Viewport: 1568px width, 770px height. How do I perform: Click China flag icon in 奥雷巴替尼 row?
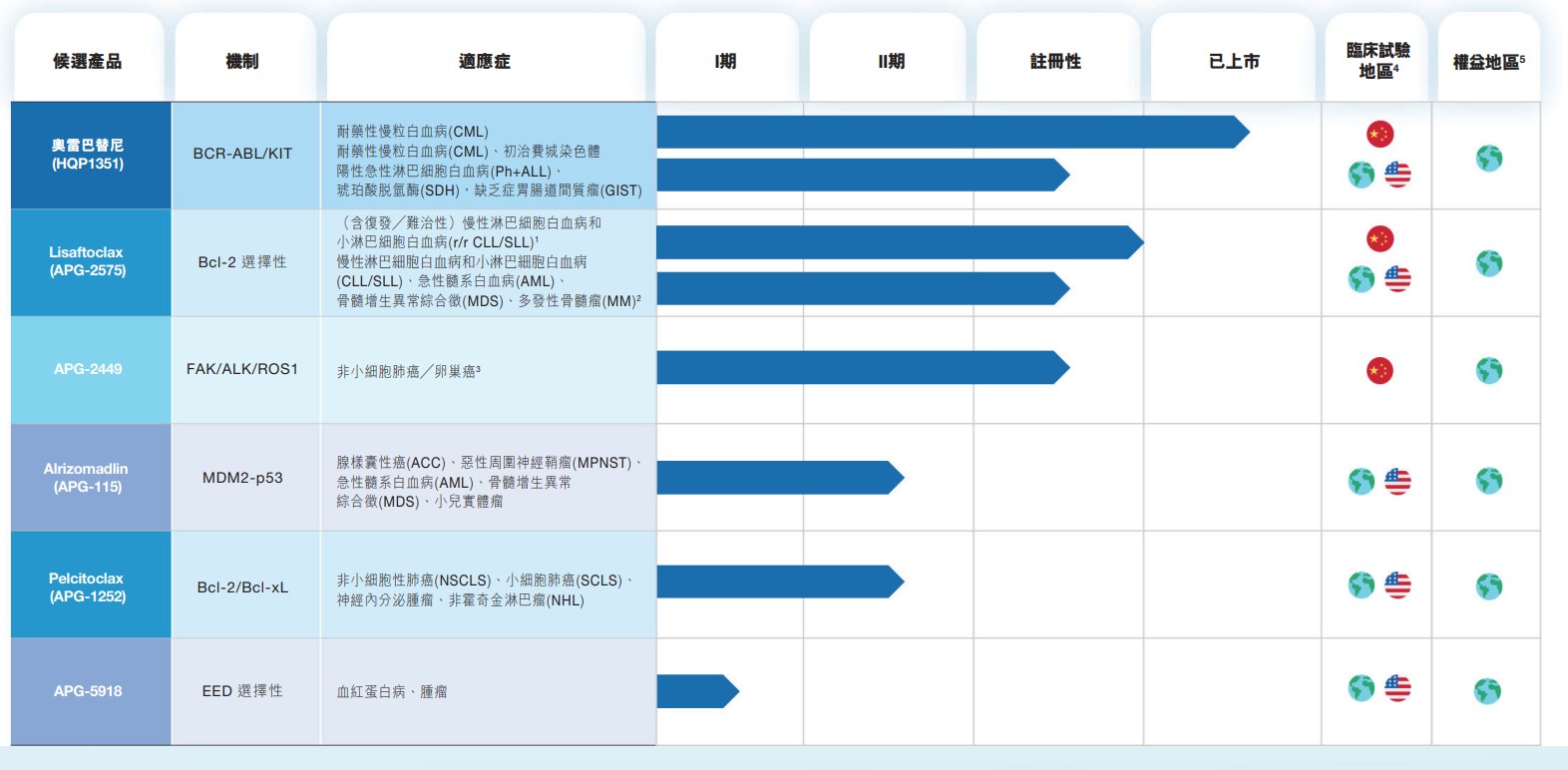point(1379,134)
